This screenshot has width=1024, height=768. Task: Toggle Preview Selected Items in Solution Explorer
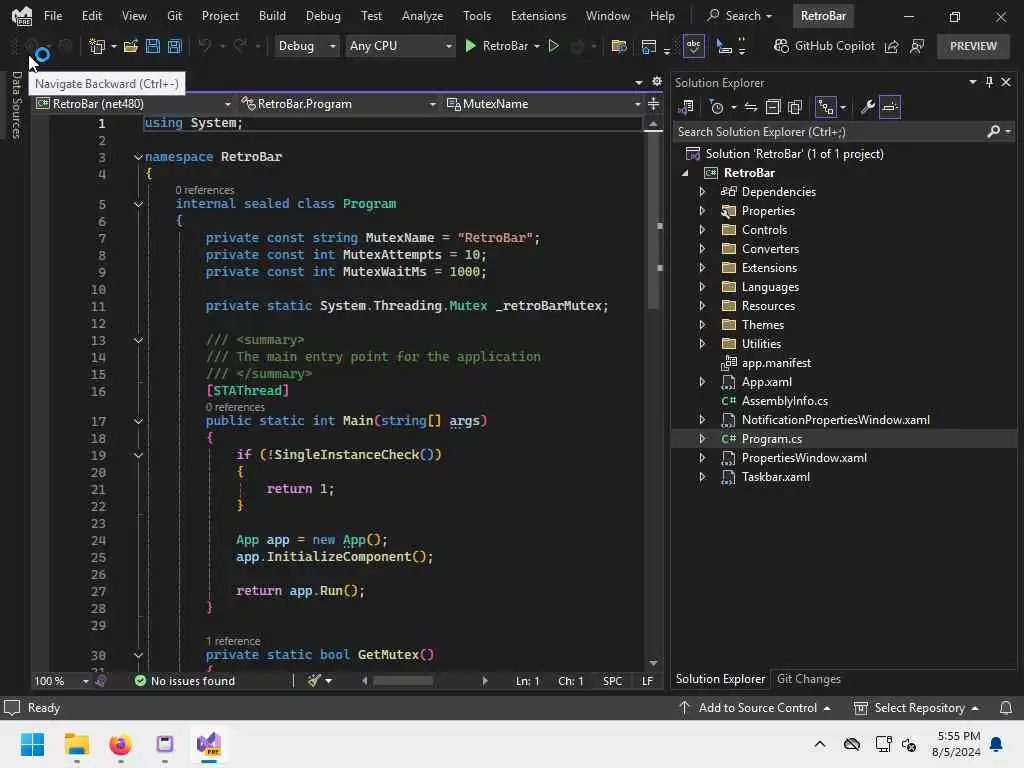point(890,107)
